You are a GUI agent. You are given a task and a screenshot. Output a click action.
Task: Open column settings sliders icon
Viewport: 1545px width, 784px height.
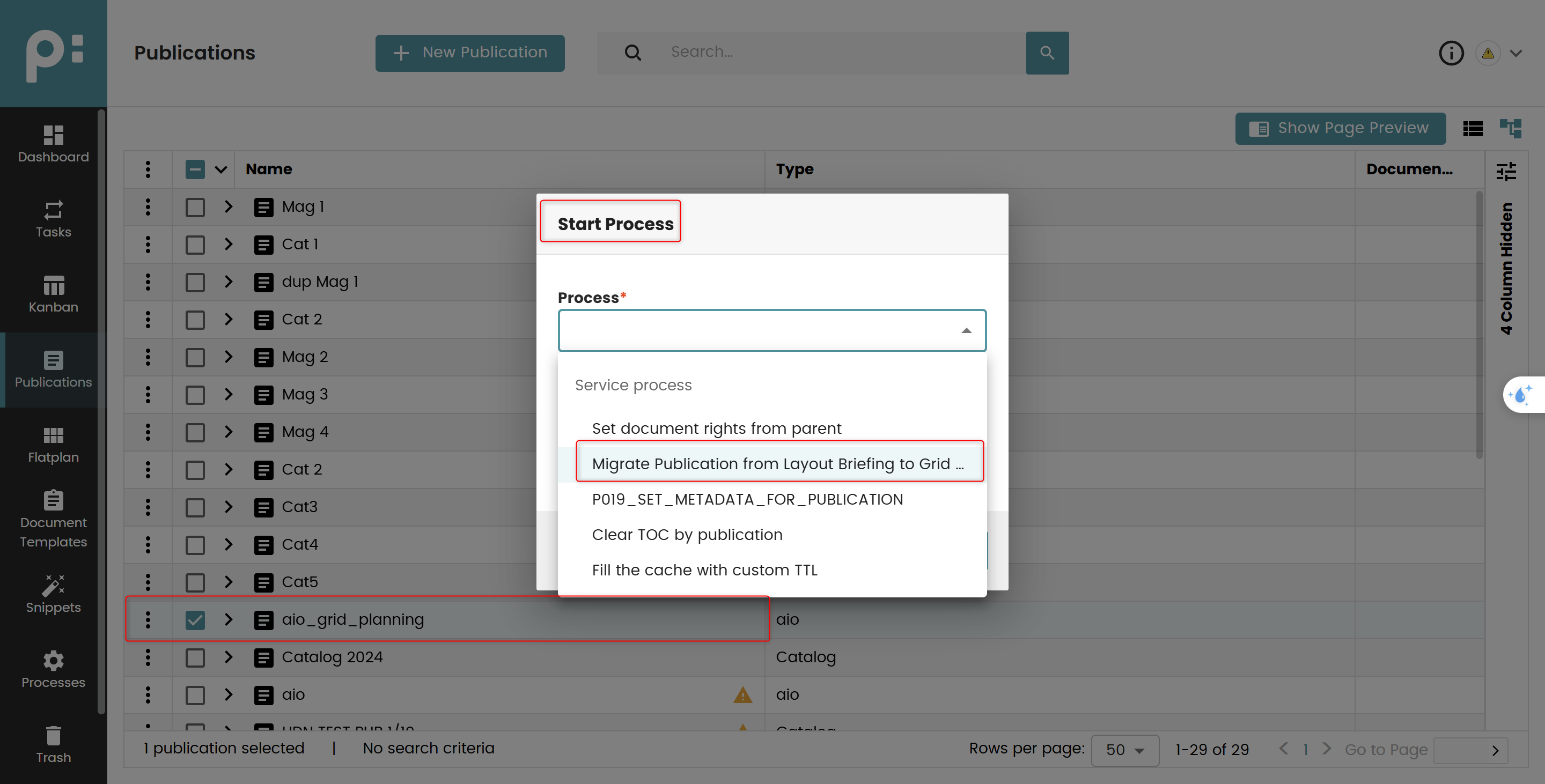pyautogui.click(x=1505, y=172)
